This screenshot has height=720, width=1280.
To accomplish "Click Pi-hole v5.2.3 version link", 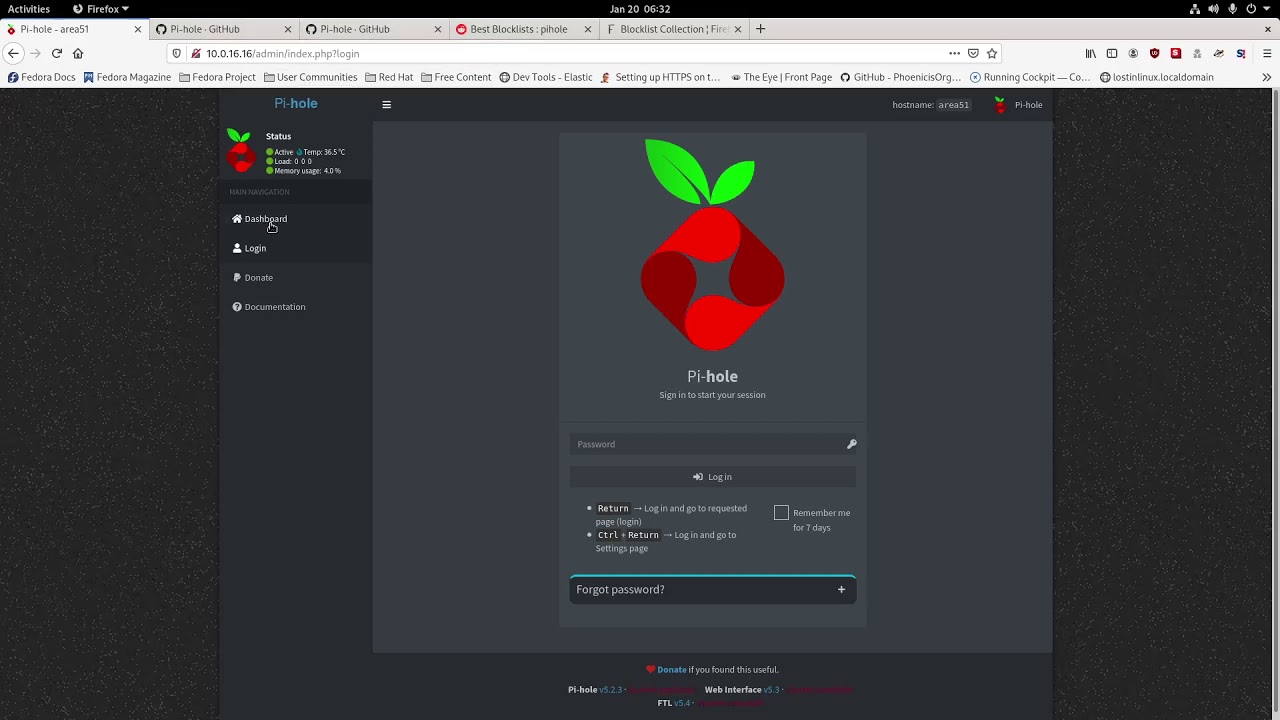I will (610, 690).
